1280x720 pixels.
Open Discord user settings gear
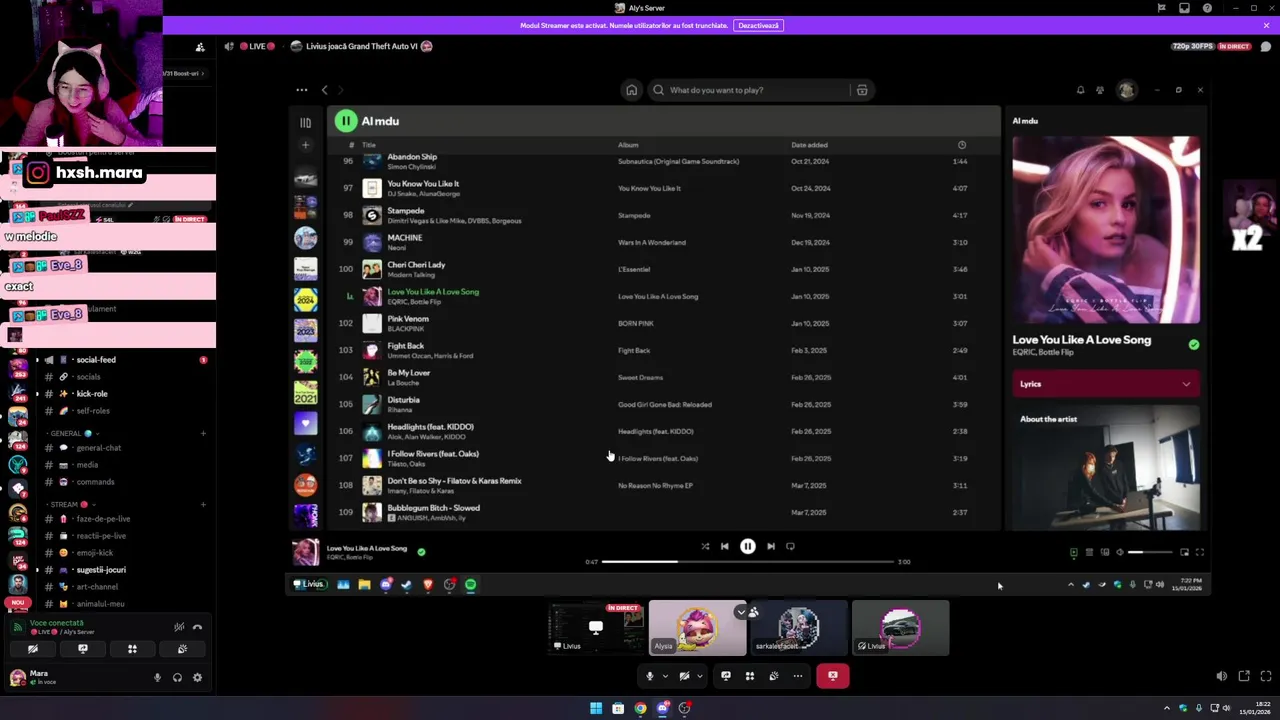click(x=197, y=678)
